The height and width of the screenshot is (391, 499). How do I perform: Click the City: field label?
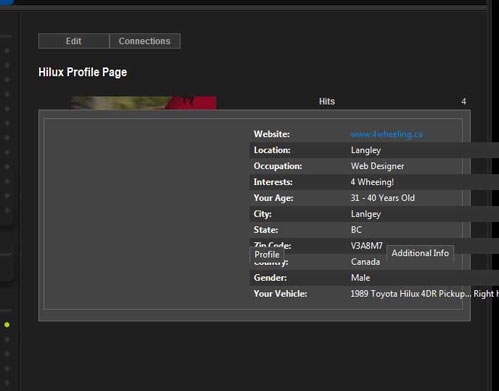click(262, 214)
